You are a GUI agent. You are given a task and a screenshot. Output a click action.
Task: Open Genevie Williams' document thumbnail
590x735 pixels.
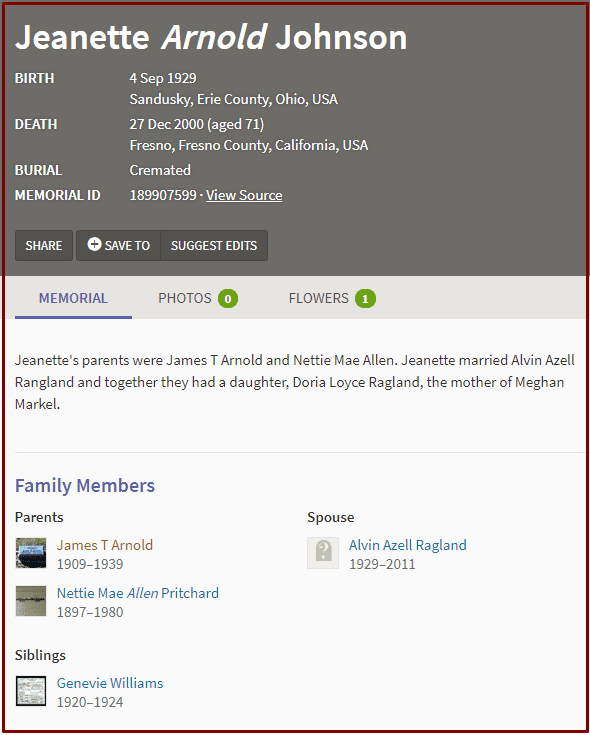(31, 691)
